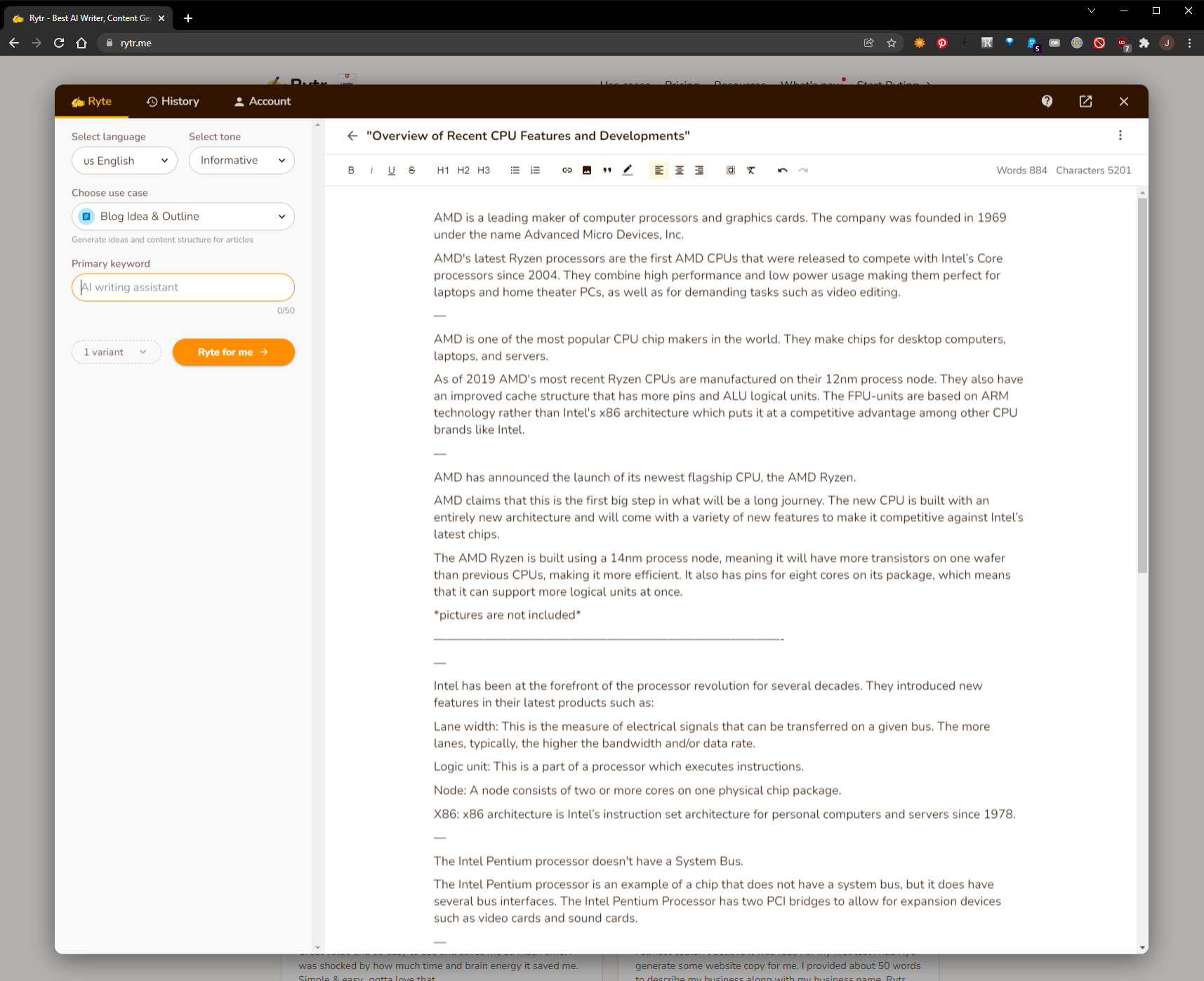
Task: Go back using the document title arrow
Action: pos(352,136)
